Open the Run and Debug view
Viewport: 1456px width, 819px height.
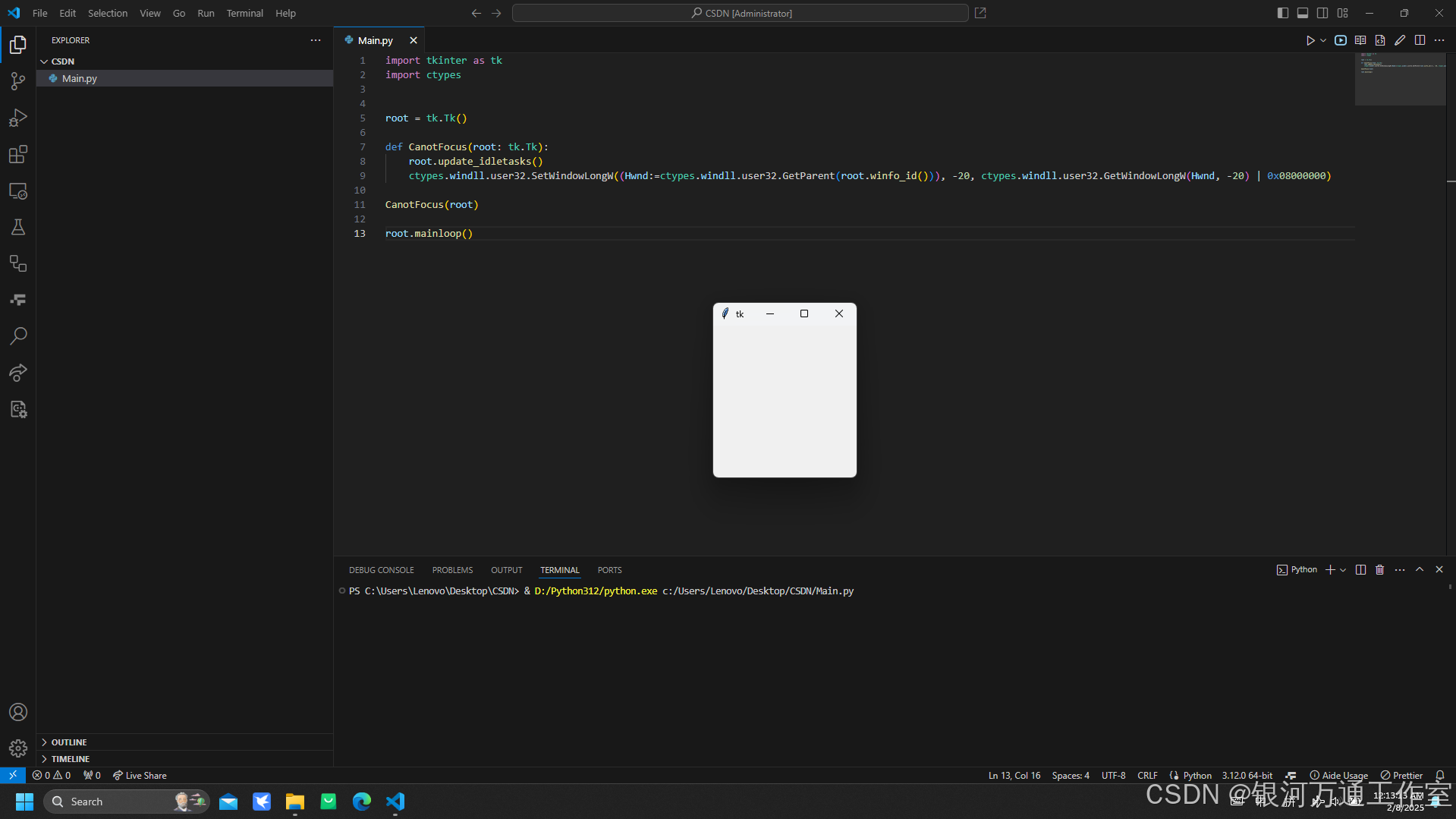(x=18, y=118)
